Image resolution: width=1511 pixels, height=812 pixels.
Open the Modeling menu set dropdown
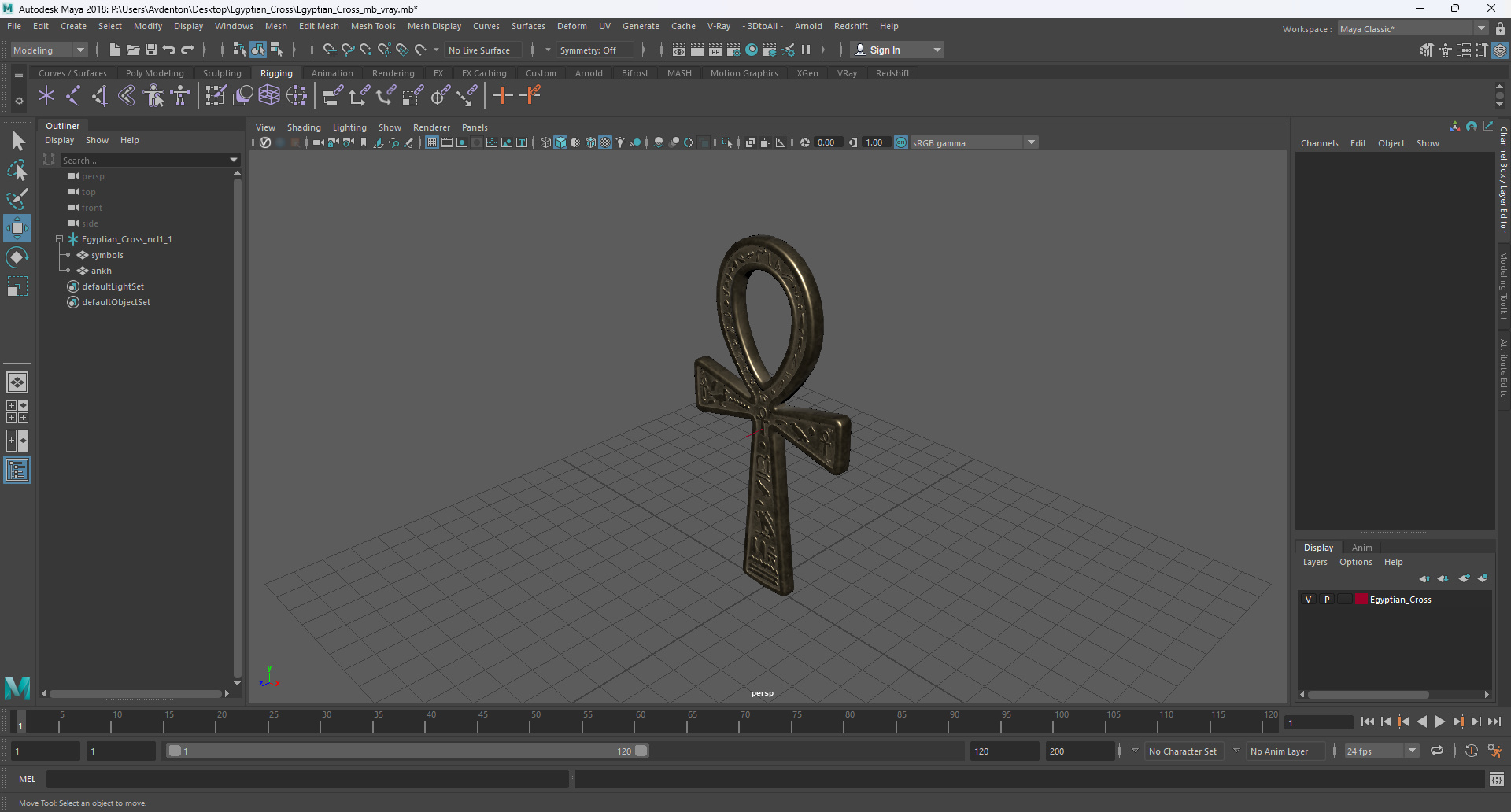click(49, 50)
